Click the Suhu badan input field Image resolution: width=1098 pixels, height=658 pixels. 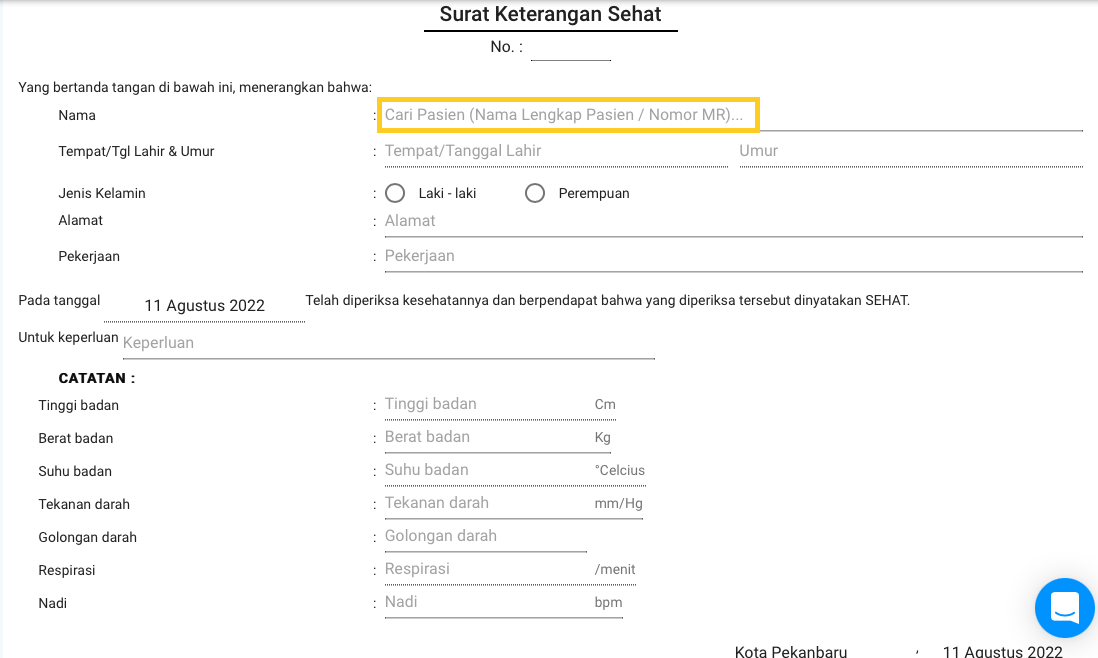coord(487,470)
